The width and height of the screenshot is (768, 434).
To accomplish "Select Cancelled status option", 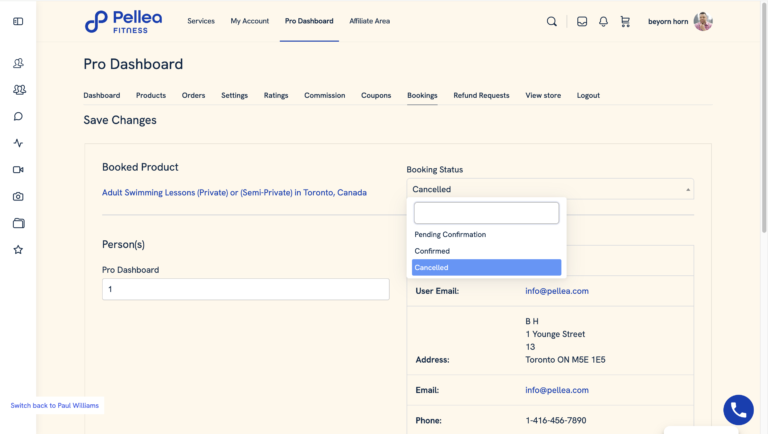I will tap(486, 267).
